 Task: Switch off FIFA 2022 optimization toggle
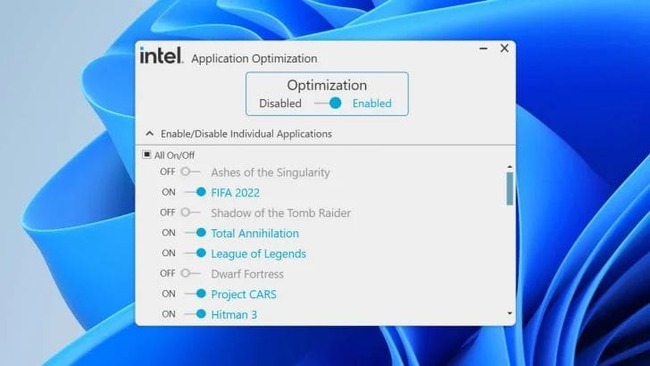tap(195, 192)
